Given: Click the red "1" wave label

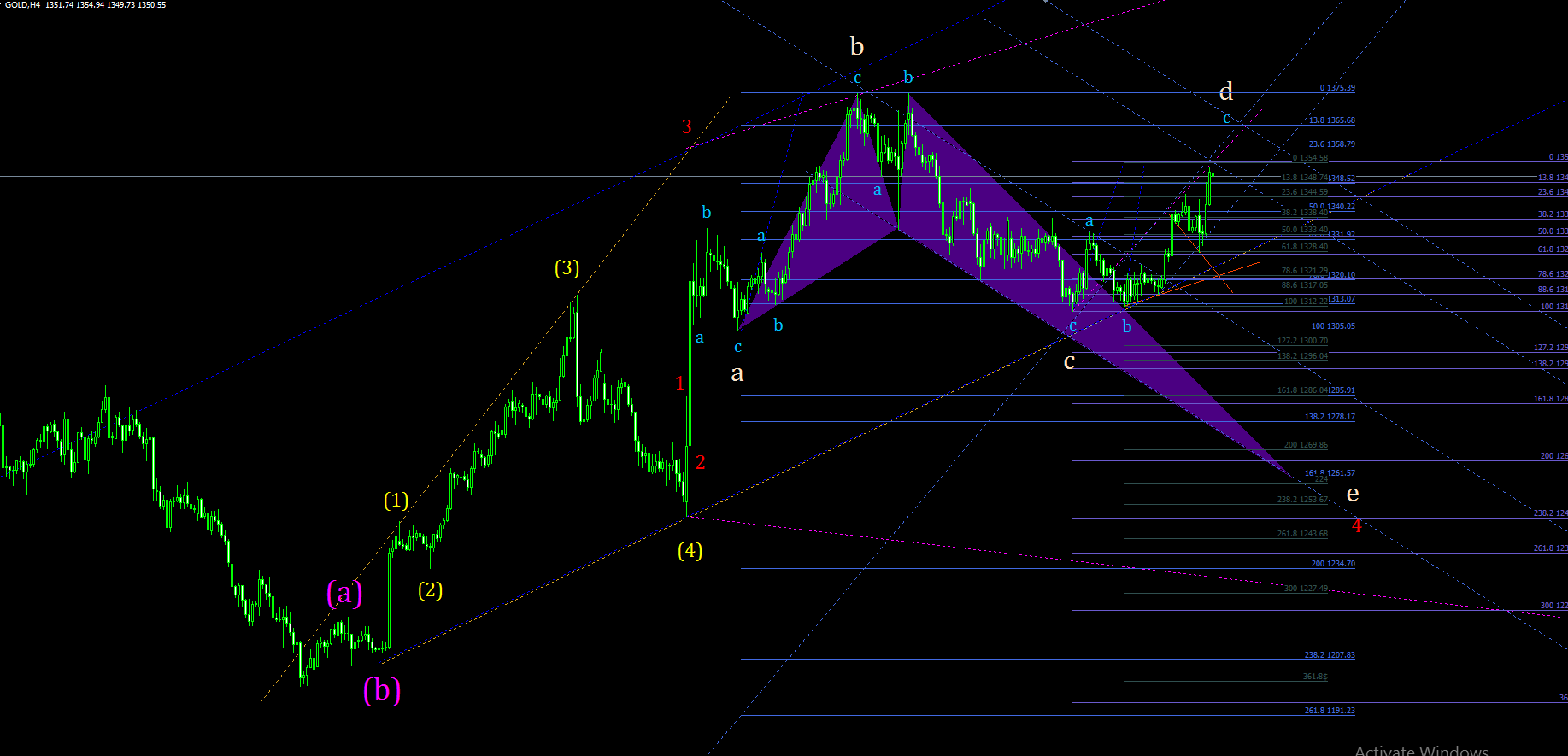Looking at the screenshot, I should click(x=680, y=384).
